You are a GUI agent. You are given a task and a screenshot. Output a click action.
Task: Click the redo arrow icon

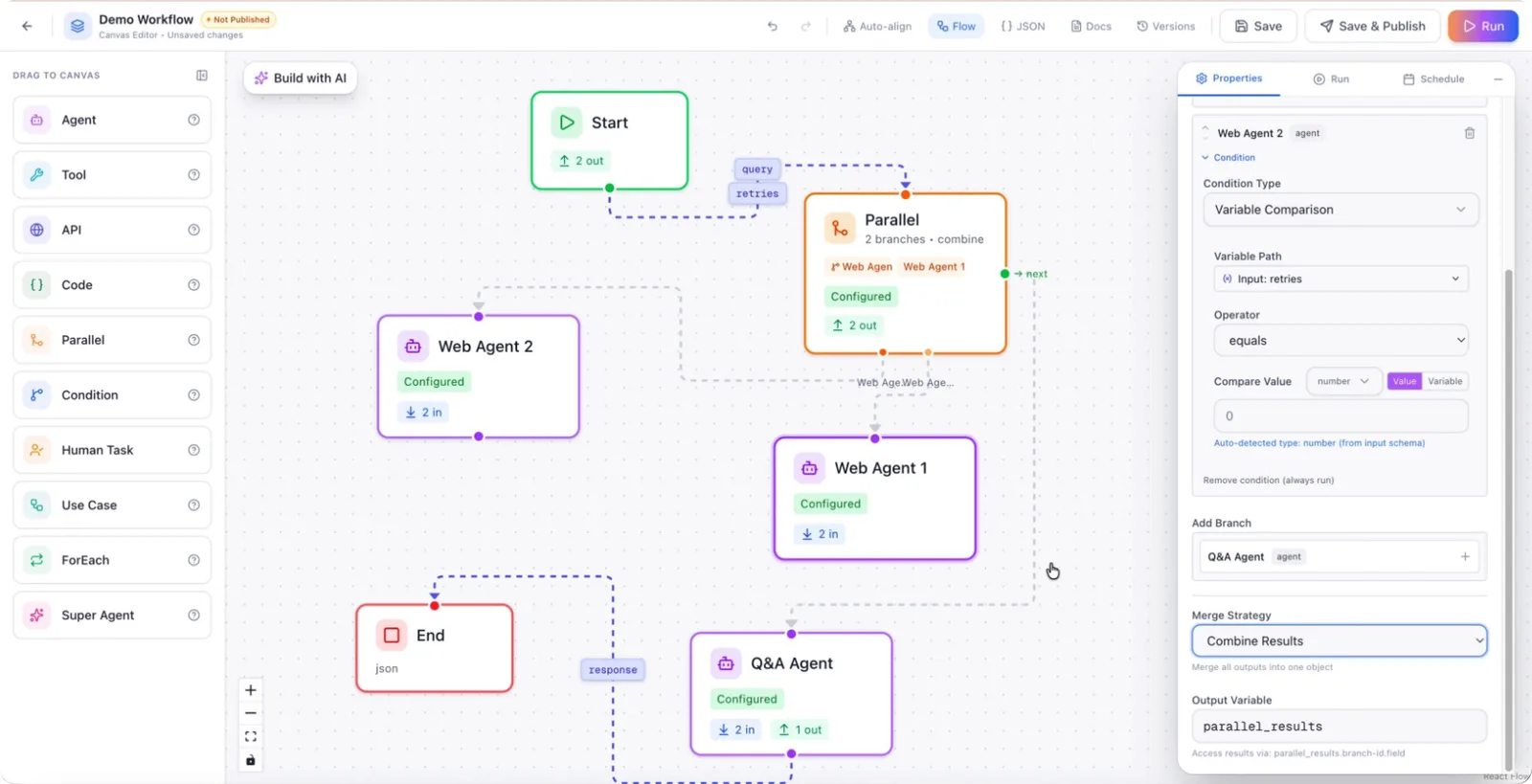[806, 26]
